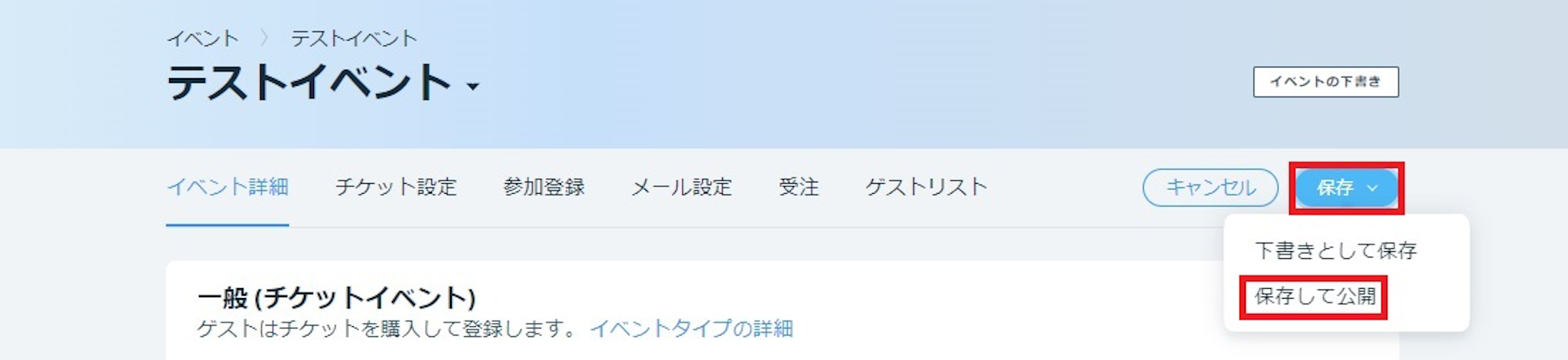
Task: Switch to the イベント詳細 tab
Action: coord(227,187)
